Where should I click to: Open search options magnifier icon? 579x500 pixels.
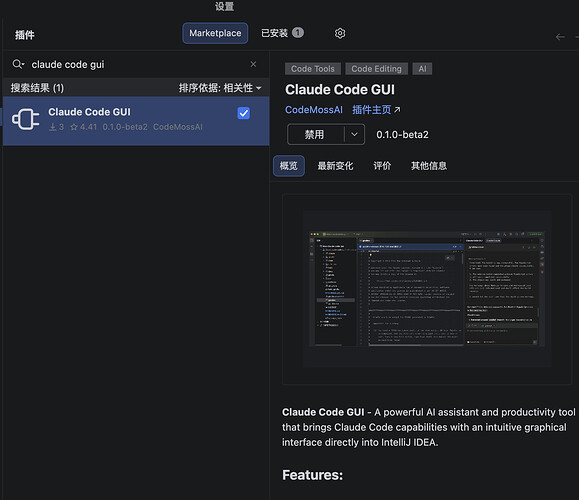pos(18,64)
